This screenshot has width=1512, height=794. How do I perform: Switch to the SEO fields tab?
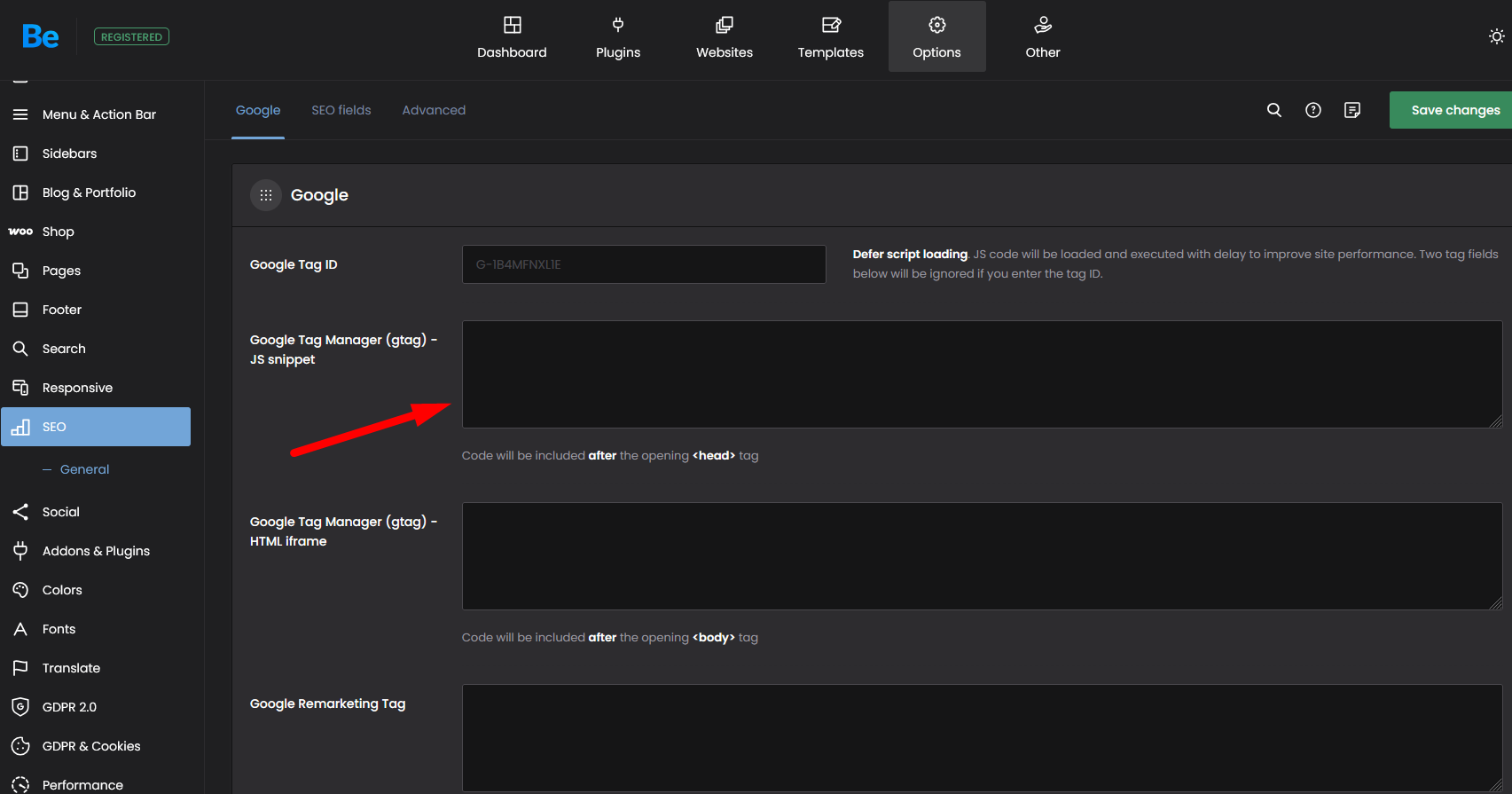click(341, 110)
